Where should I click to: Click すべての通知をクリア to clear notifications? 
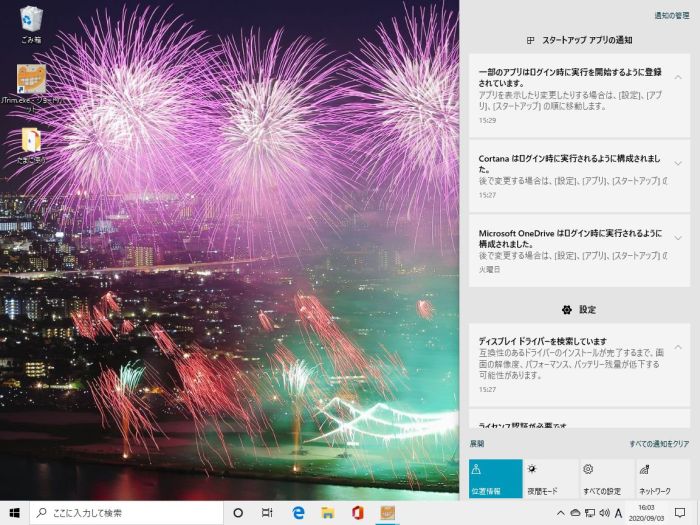coord(659,444)
